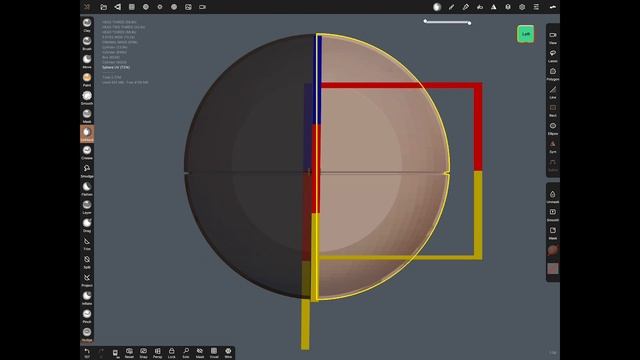Screen dimensions: 640x360
Task: Click the Smooth mask button
Action: (x=553, y=214)
